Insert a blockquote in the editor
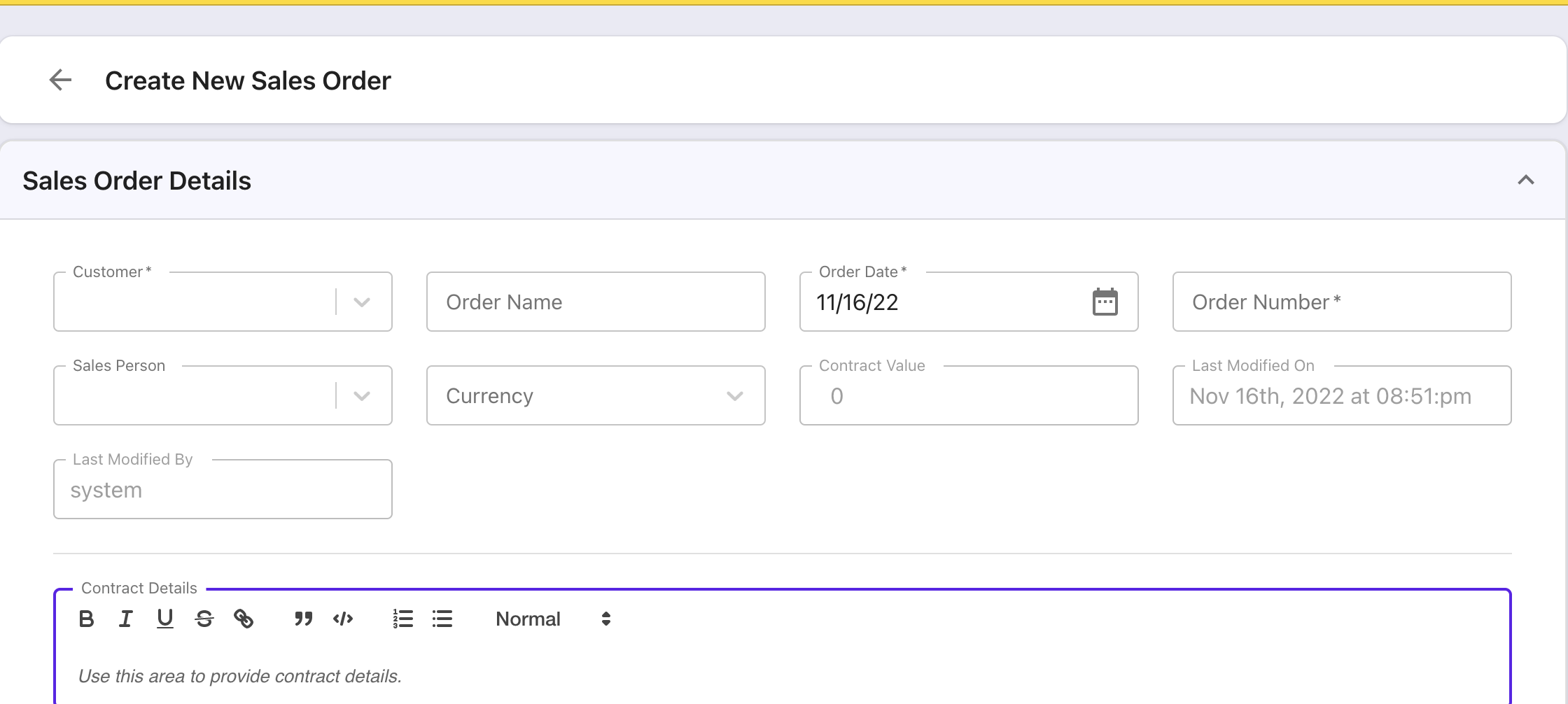This screenshot has width=1568, height=704. pos(302,619)
